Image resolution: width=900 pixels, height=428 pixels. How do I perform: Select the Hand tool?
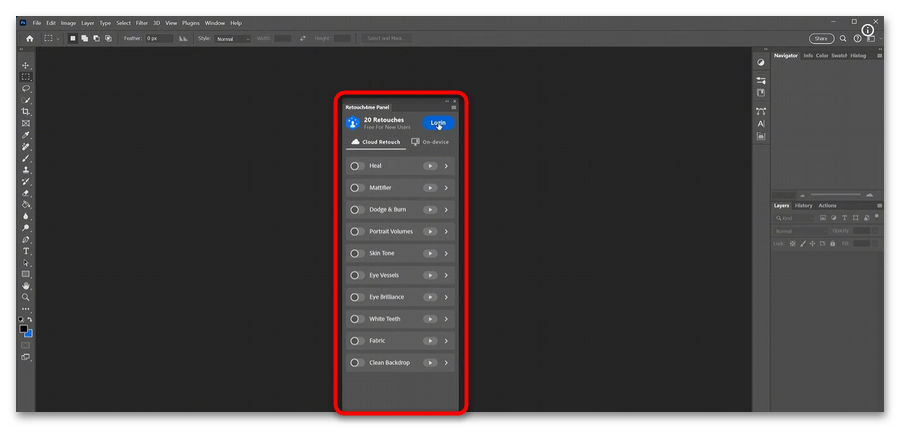point(26,285)
